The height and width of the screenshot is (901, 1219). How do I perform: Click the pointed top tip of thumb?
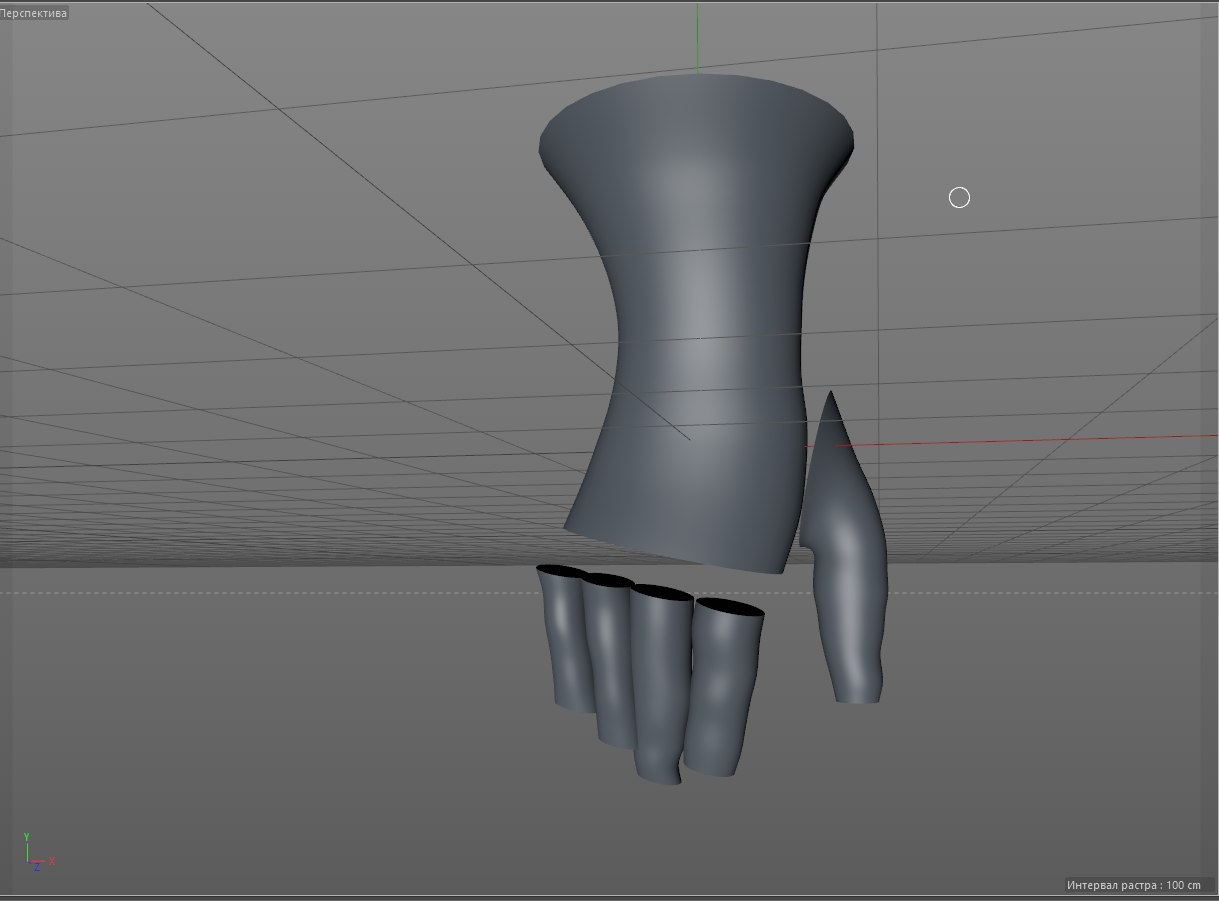pyautogui.click(x=828, y=397)
